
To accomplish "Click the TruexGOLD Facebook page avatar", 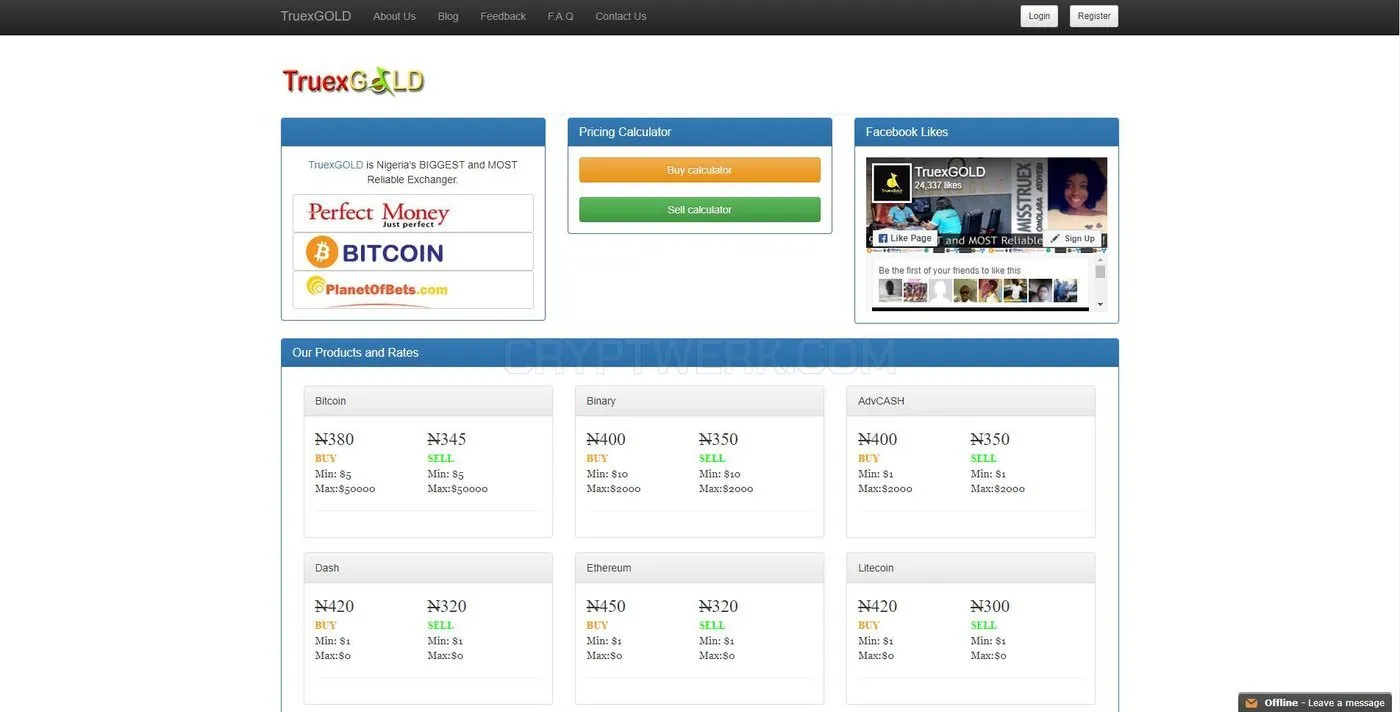I will point(892,183).
